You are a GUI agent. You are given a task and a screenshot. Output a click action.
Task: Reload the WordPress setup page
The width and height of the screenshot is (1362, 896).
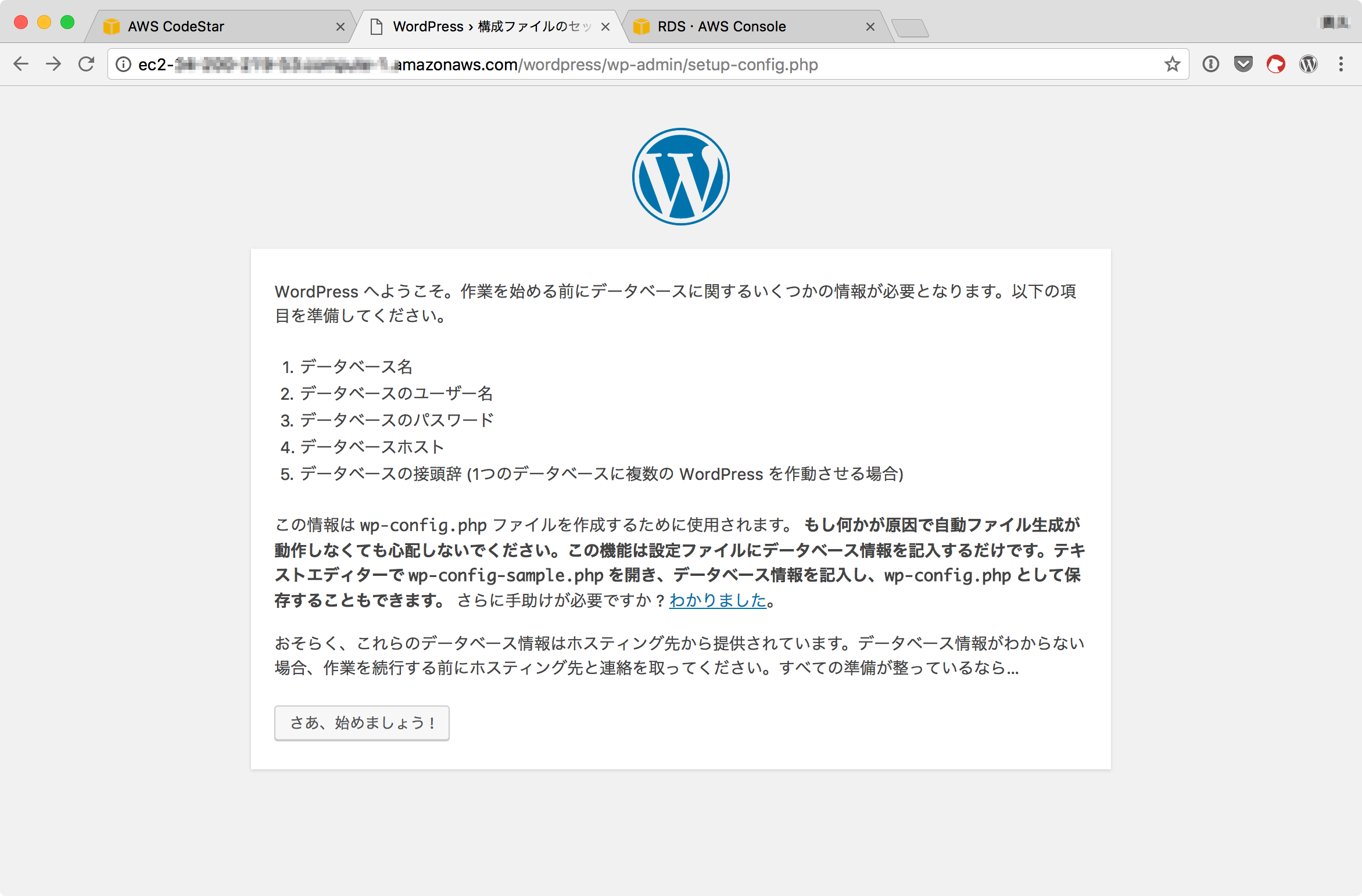point(87,64)
